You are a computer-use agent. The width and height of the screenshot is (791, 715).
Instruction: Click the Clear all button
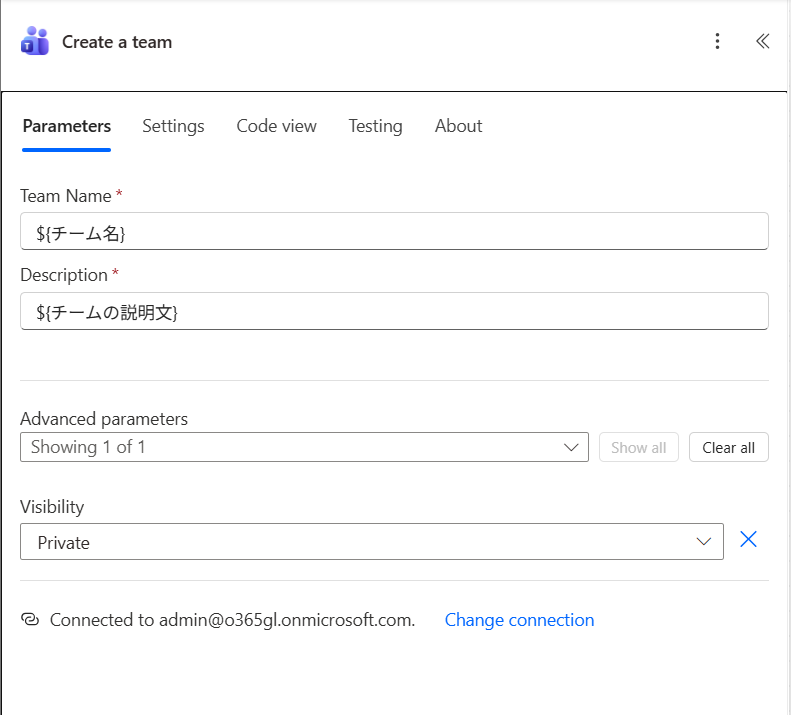tap(728, 447)
